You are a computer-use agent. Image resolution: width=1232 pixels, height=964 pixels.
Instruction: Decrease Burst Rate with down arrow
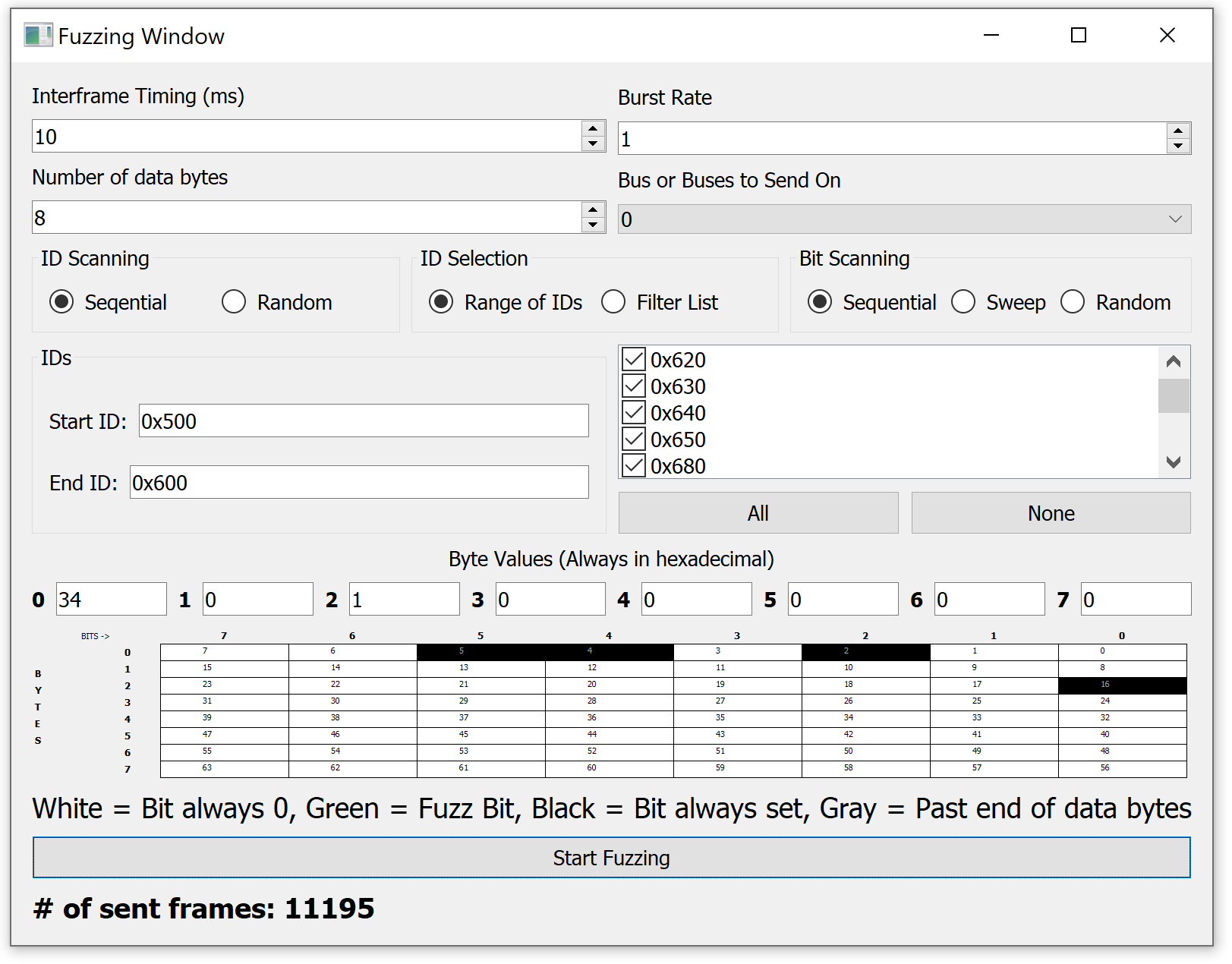coord(1177,146)
